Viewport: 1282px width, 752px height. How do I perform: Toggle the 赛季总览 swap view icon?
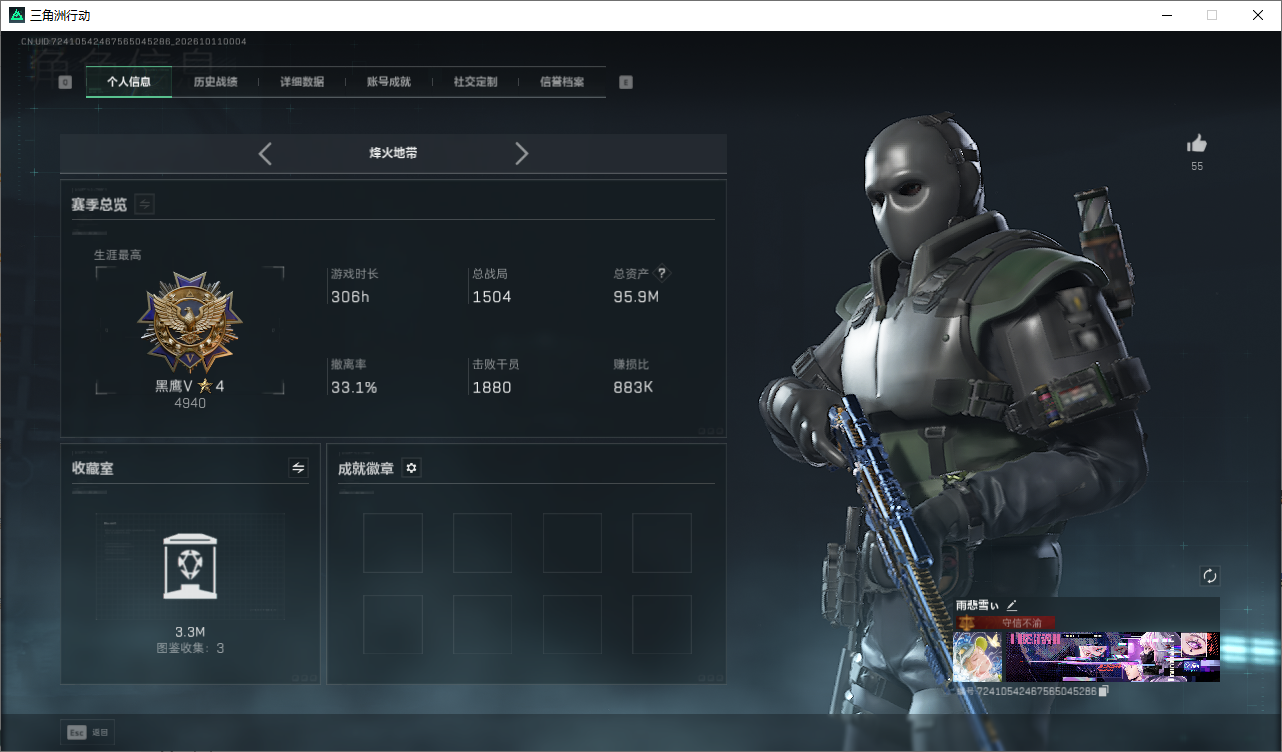145,204
